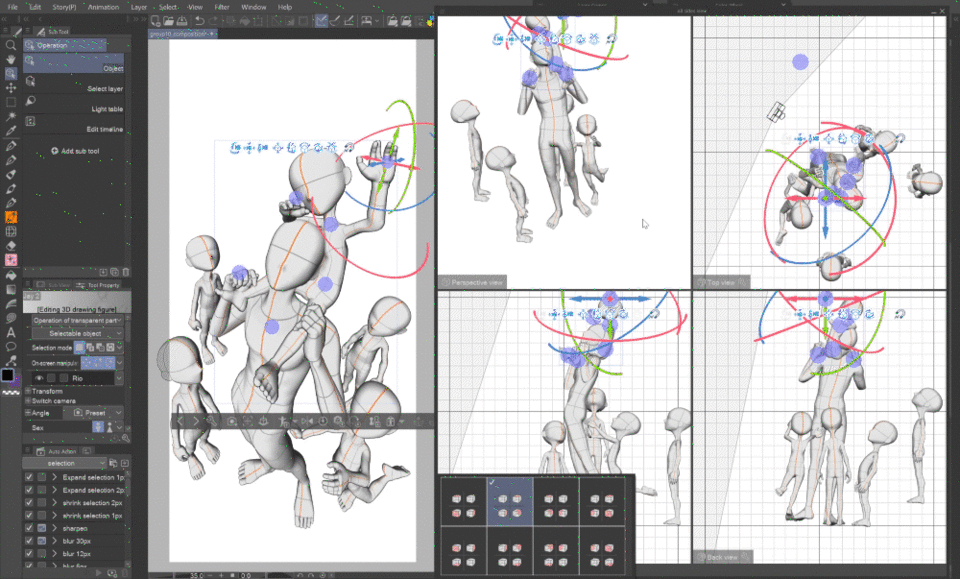Screen dimensions: 960x579
Task: Open Operation of transparent part dropdown
Action: click(77, 320)
